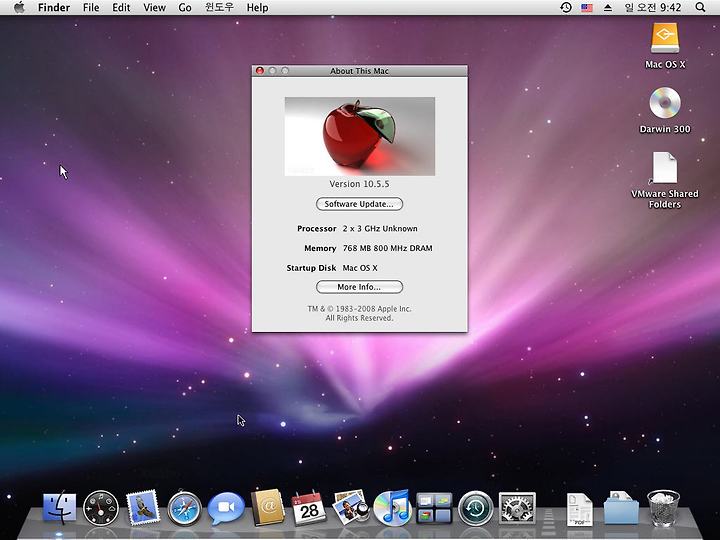The height and width of the screenshot is (540, 720).
Task: Open the Documents stack in Dock
Action: 579,509
